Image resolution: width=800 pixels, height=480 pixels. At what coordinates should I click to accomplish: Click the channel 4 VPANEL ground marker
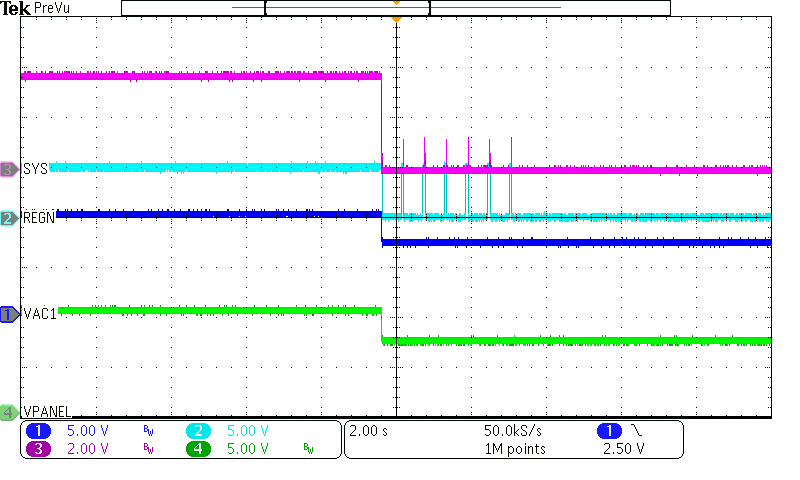[x=9, y=411]
